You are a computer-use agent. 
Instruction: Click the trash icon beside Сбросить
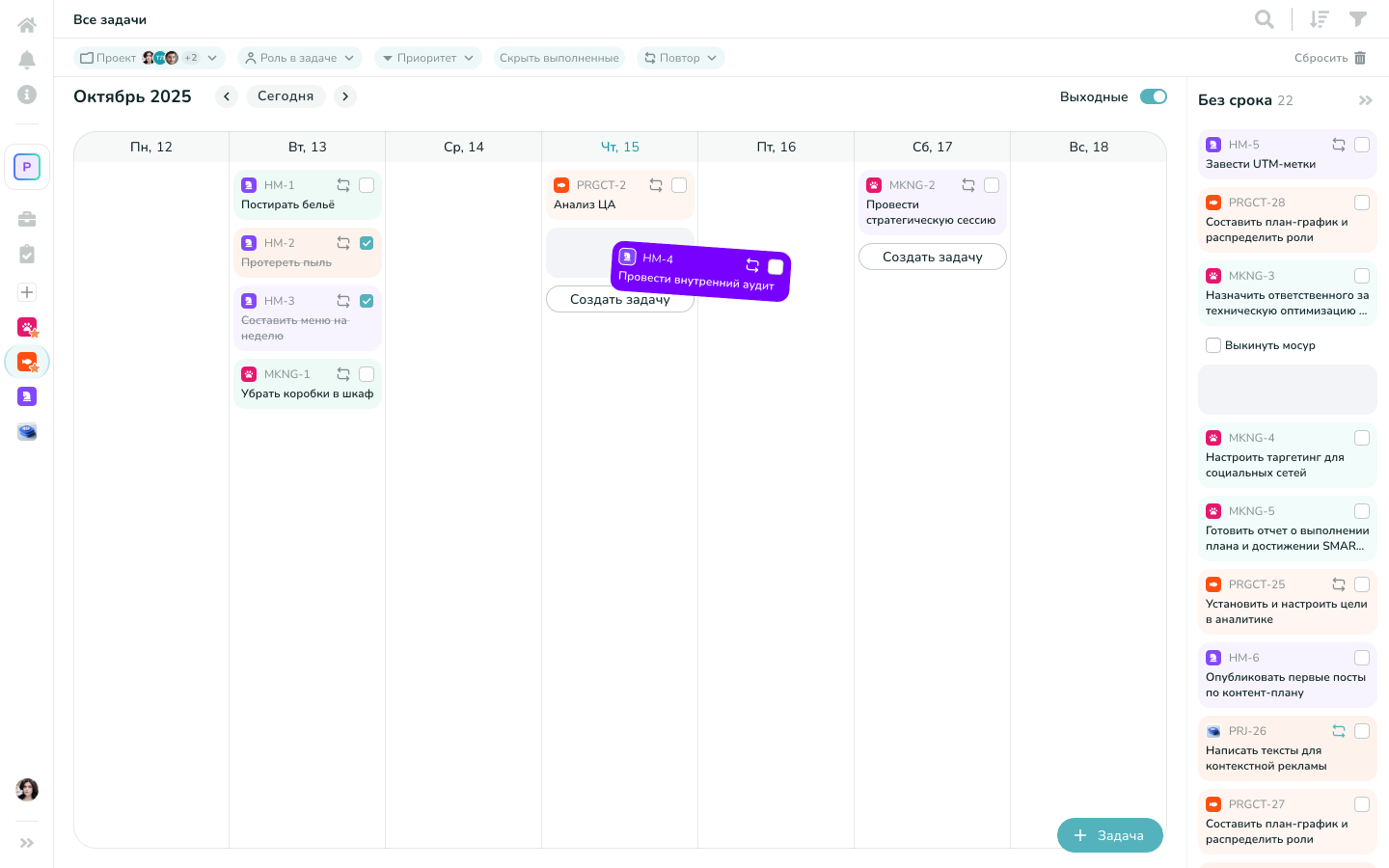[1360, 58]
